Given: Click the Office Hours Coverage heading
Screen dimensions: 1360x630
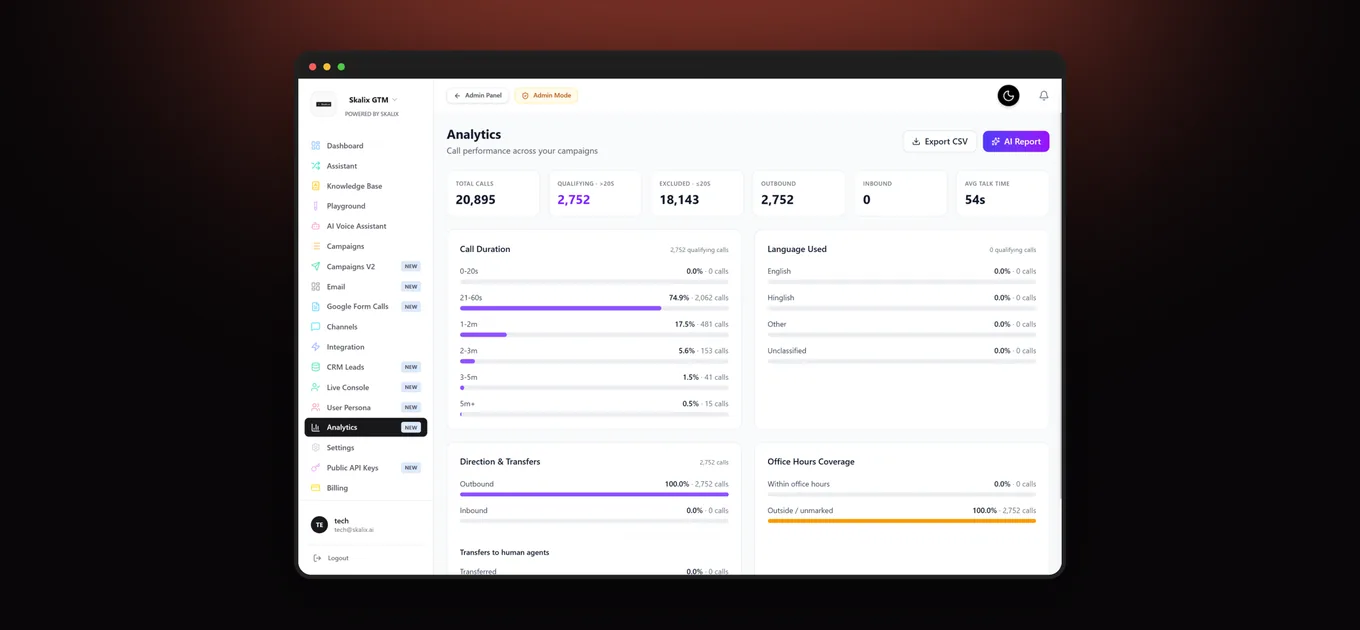Looking at the screenshot, I should (x=811, y=462).
